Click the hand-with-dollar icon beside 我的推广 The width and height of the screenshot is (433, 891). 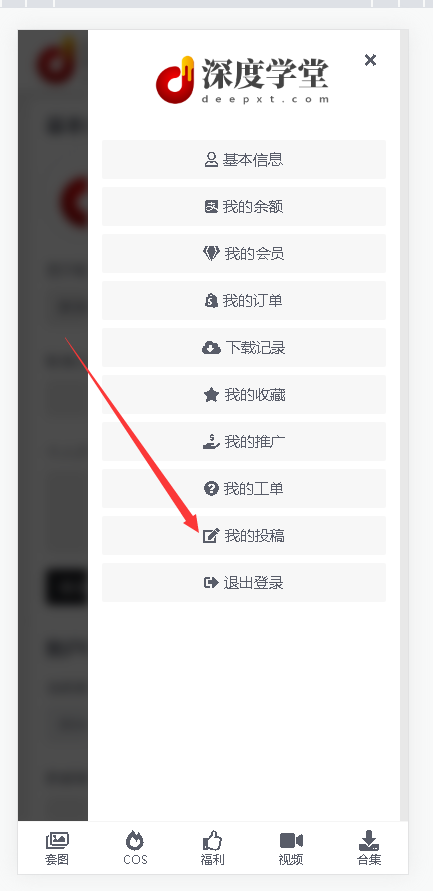[x=211, y=442]
